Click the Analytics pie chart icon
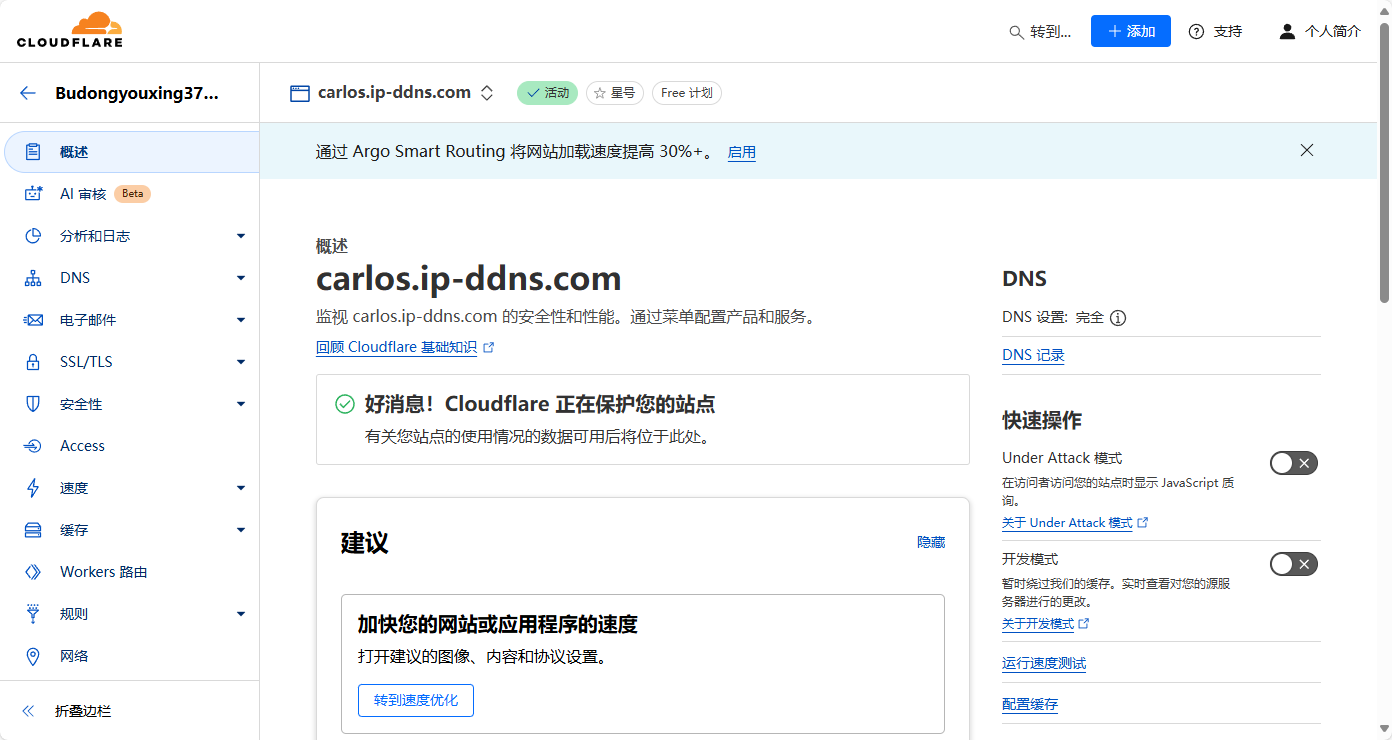This screenshot has height=740, width=1392. 33,236
